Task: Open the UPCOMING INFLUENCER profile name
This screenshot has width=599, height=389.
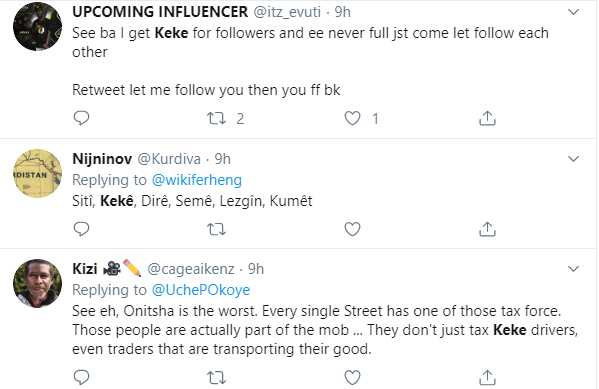Action: [x=160, y=12]
